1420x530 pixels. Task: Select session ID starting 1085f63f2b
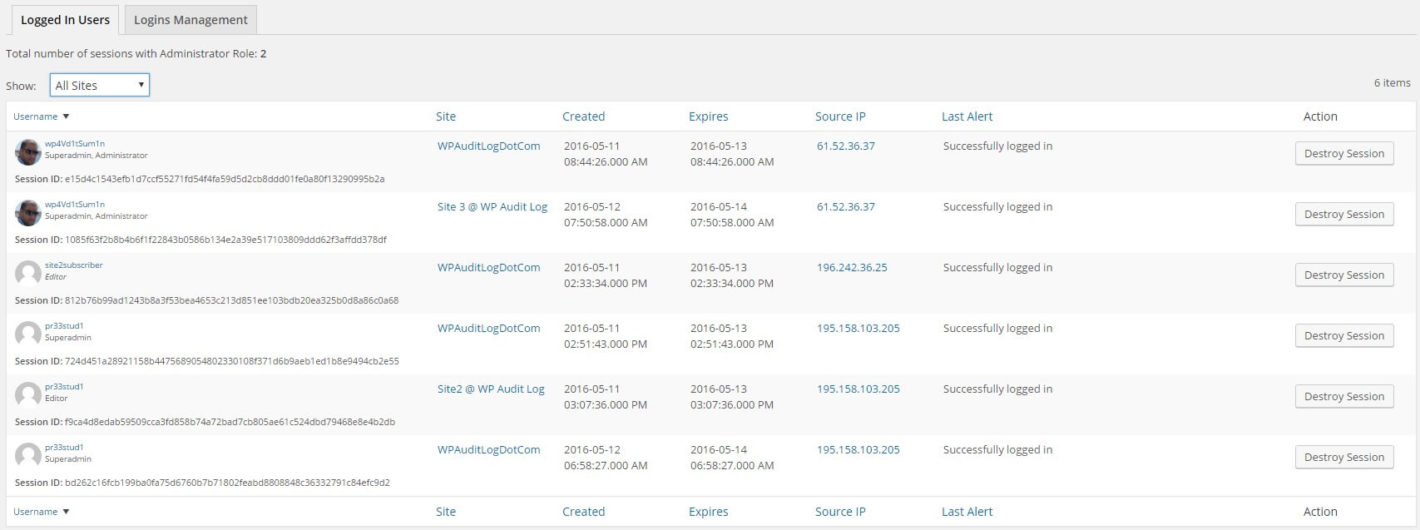coord(226,240)
